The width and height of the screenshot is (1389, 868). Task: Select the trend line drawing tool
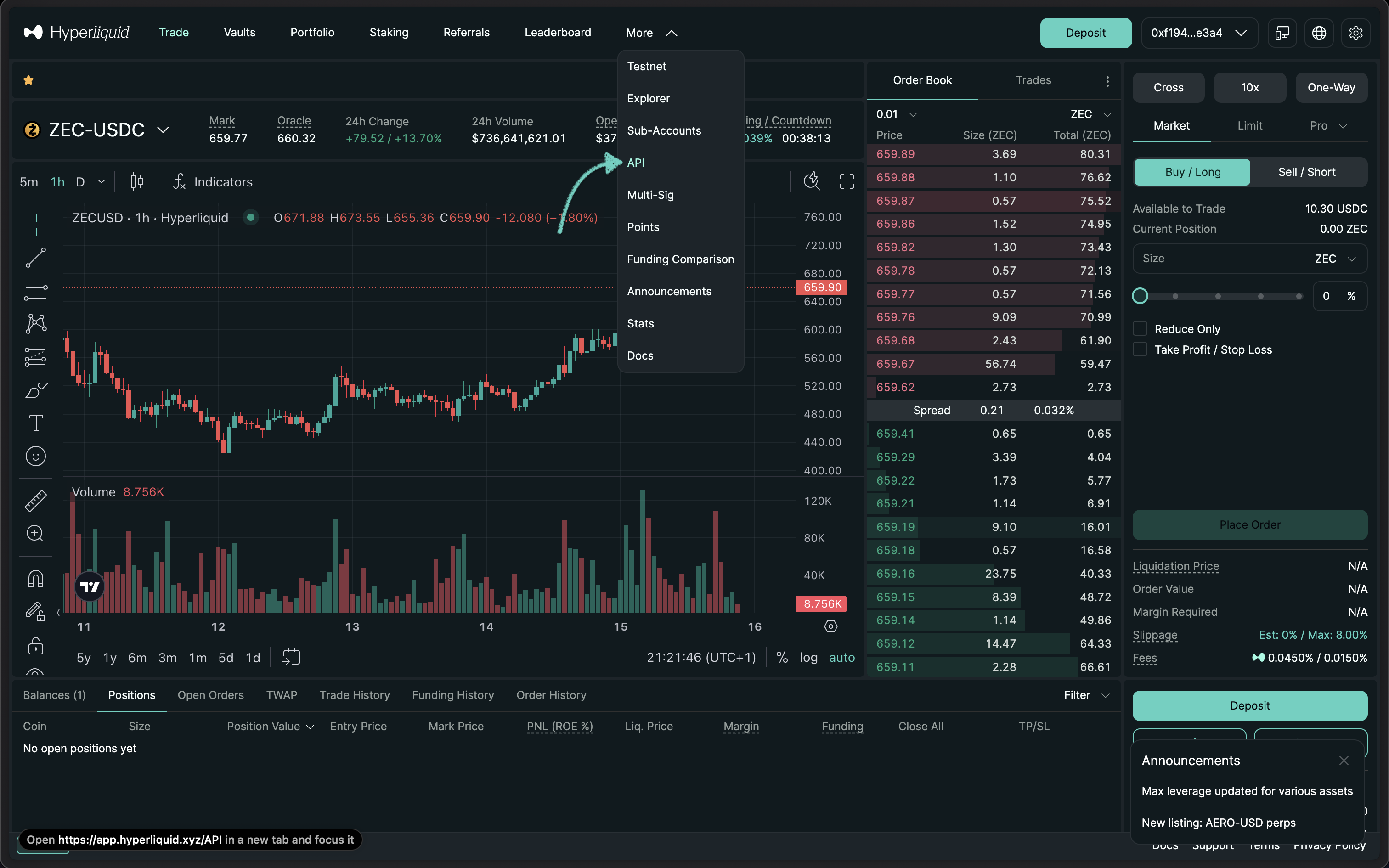coord(35,258)
